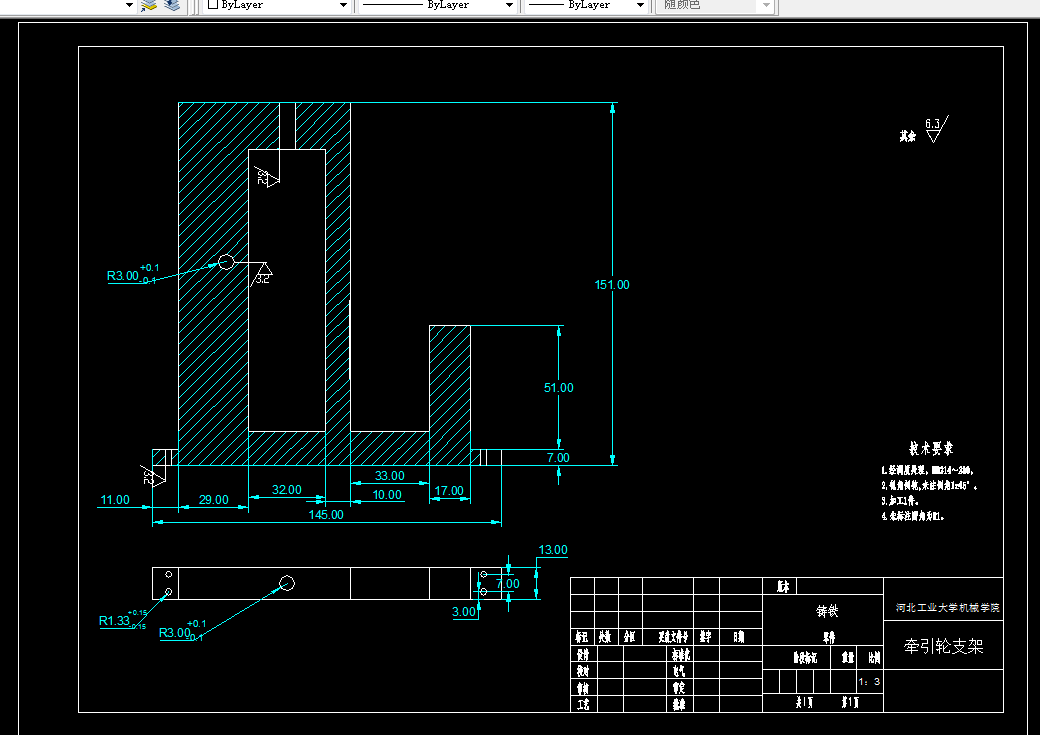The height and width of the screenshot is (735, 1040).
Task: Select the 151.00 height dimension text
Action: 612,285
